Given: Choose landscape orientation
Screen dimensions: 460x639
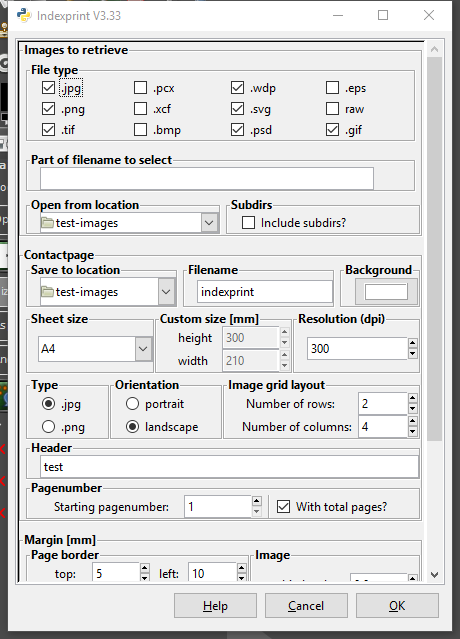Looking at the screenshot, I should tap(132, 427).
